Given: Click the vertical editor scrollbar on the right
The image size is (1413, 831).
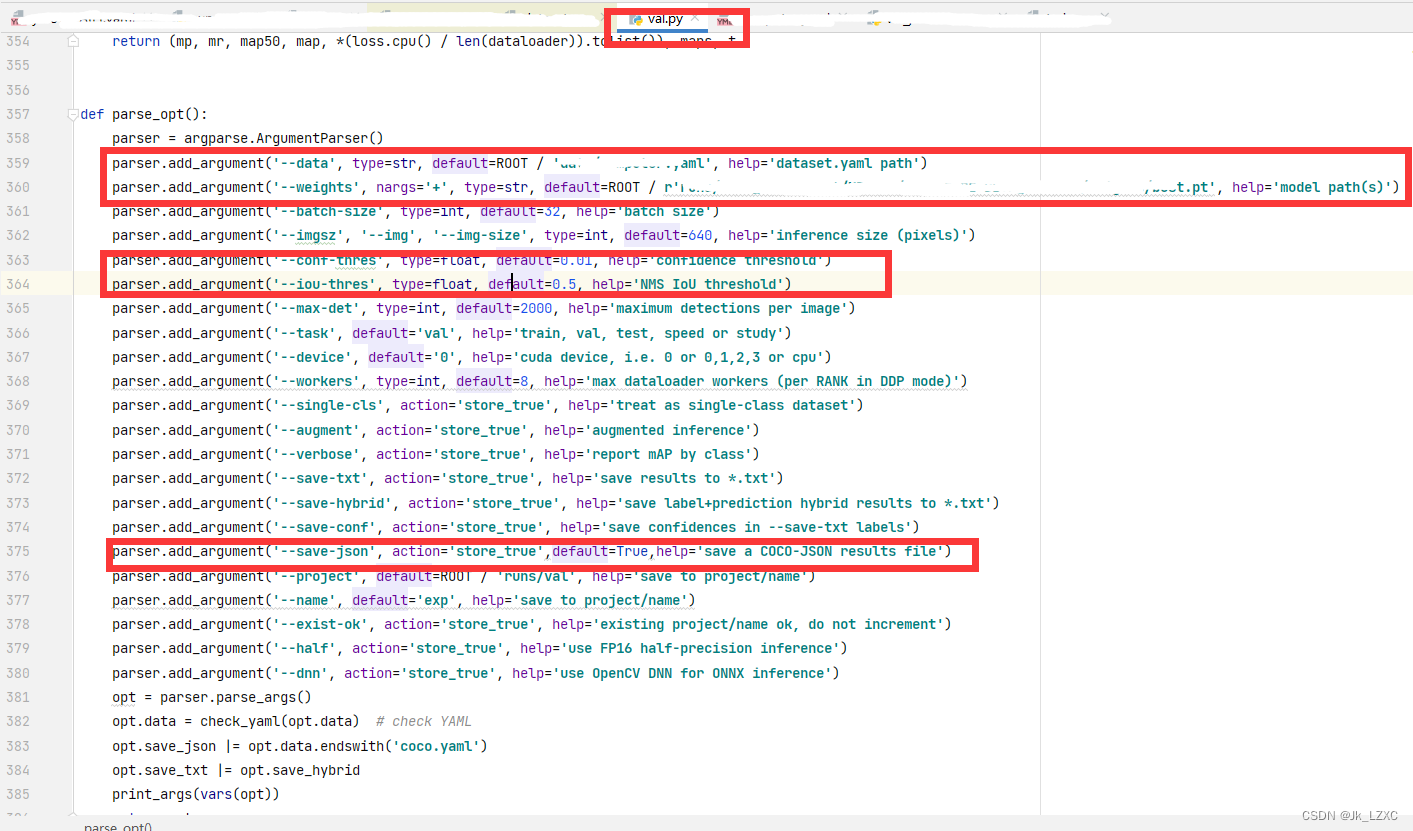Looking at the screenshot, I should click(1408, 400).
